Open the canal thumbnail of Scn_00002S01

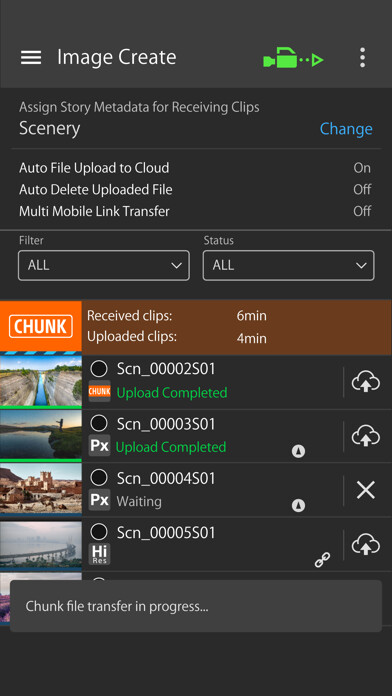pos(41,382)
